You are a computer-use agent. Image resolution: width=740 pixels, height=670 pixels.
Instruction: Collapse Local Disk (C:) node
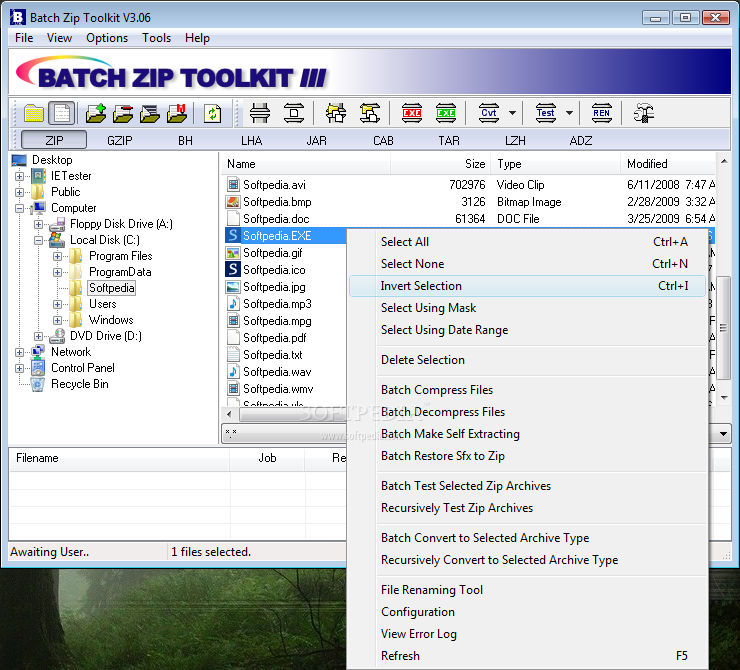[x=38, y=240]
